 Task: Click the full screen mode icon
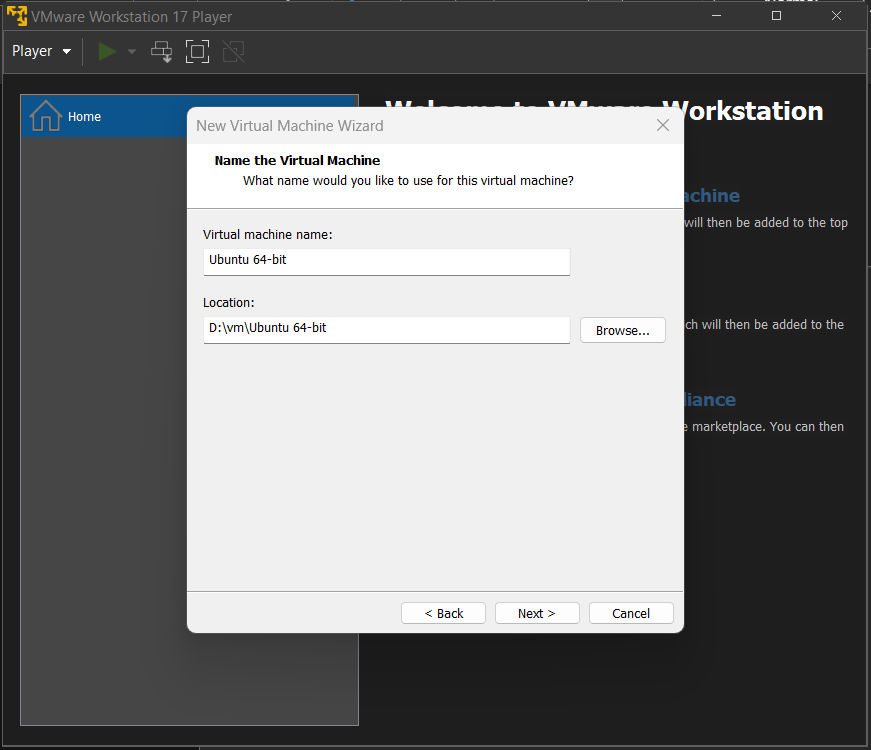click(197, 52)
